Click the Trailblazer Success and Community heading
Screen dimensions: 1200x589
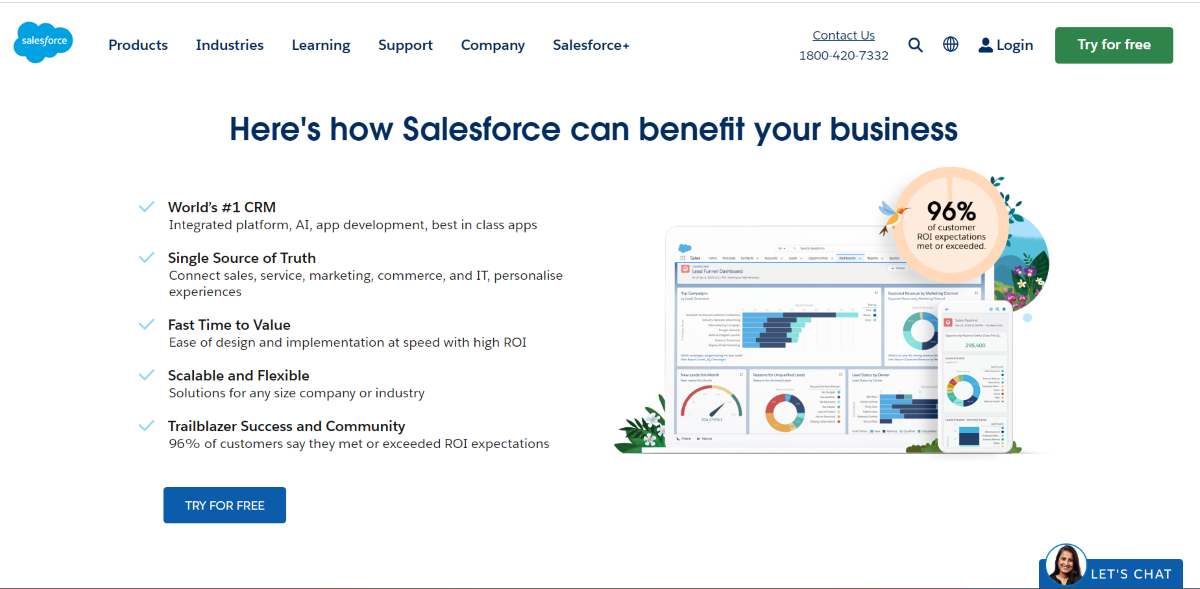click(287, 426)
